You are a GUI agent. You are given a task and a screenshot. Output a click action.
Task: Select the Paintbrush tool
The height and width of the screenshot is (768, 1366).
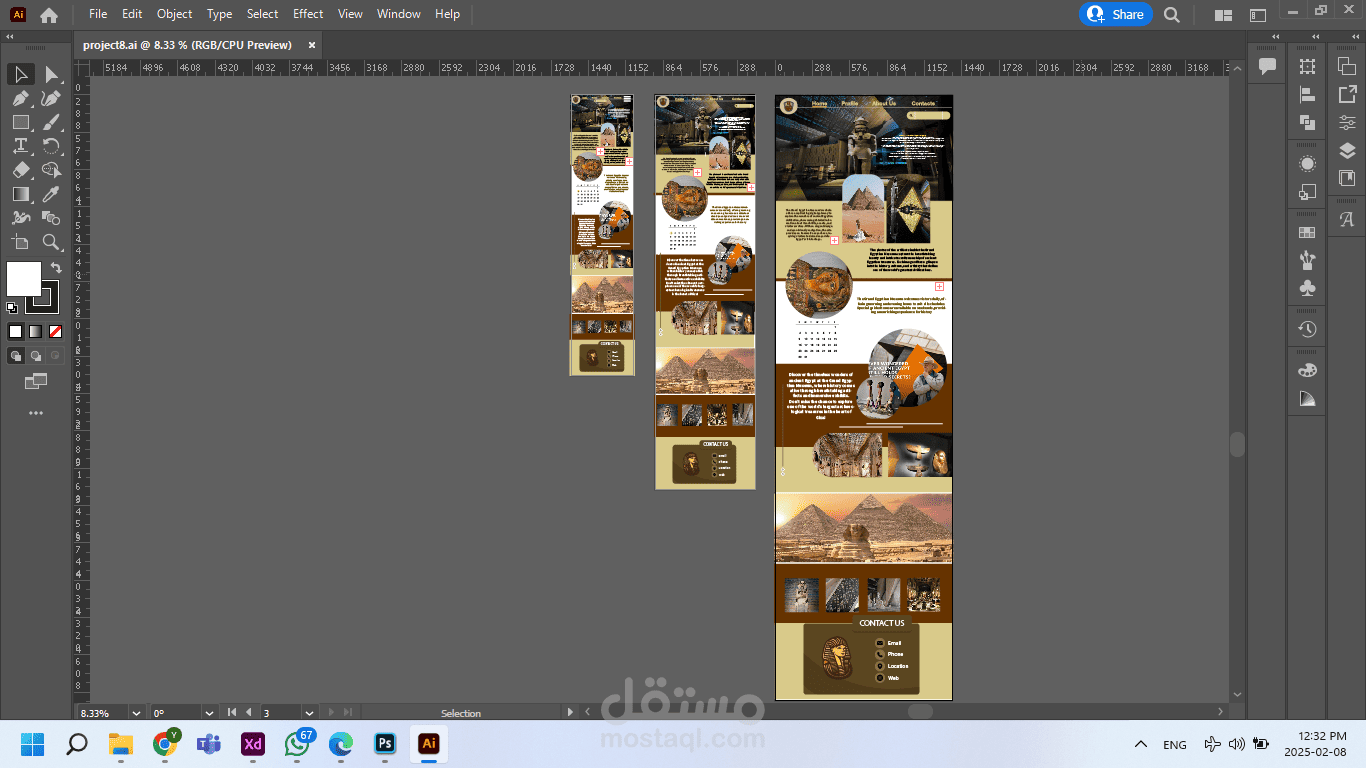52,123
